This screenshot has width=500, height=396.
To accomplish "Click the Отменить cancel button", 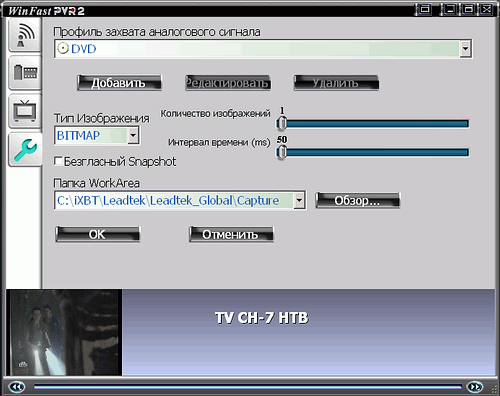I will 231,234.
